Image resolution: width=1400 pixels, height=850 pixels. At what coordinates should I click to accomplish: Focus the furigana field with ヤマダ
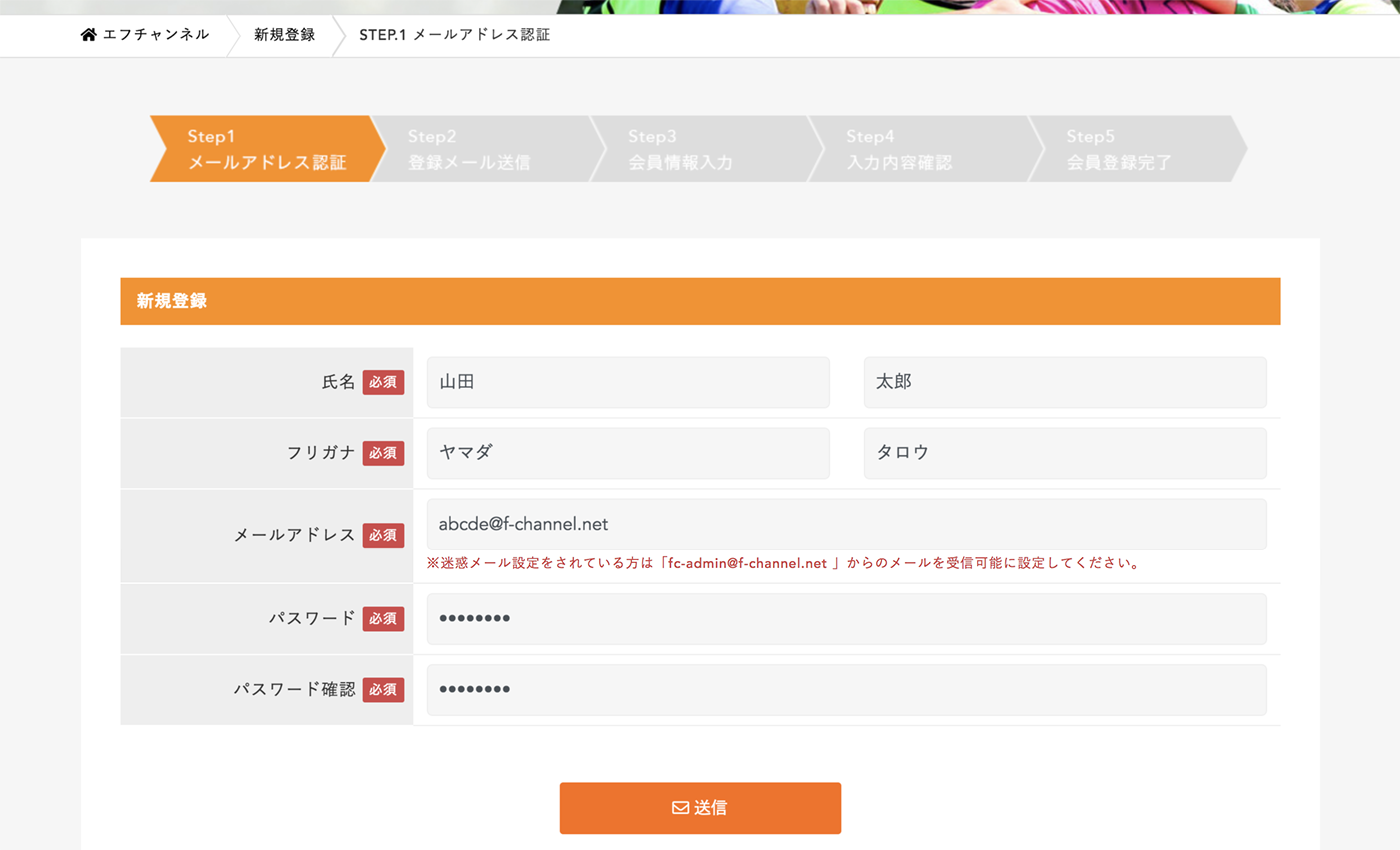(627, 453)
